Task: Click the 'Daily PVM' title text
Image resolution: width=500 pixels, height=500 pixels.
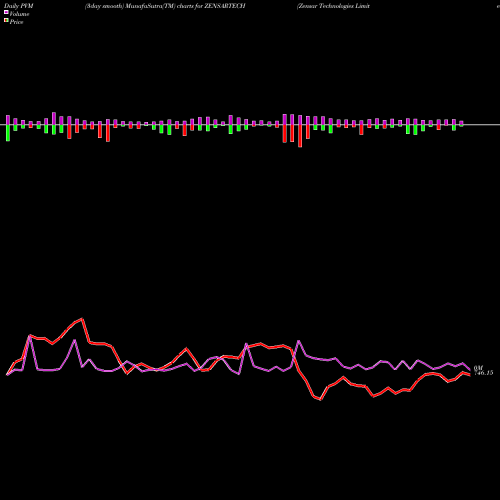Action: tap(19, 6)
